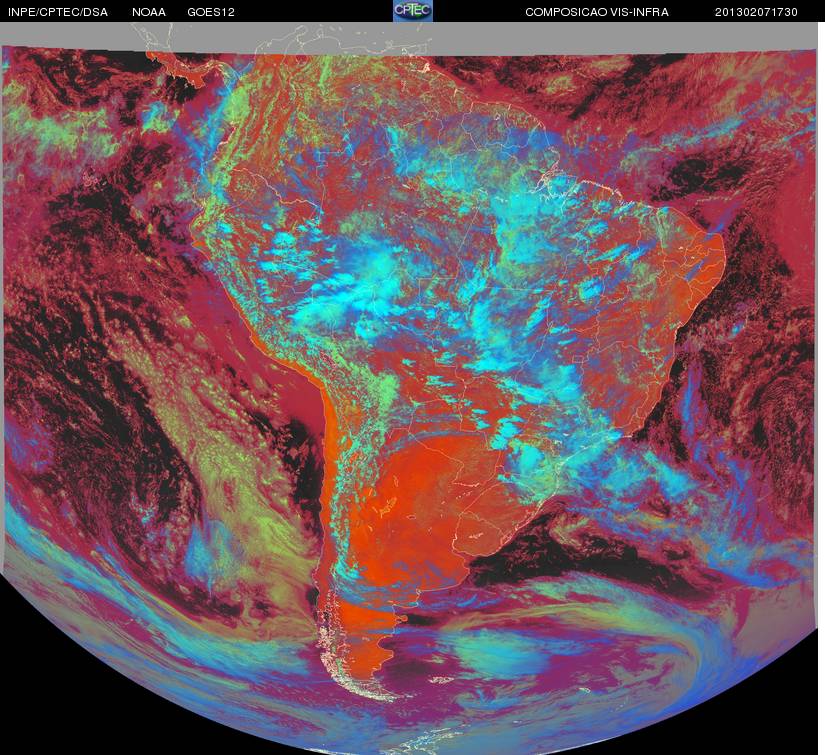Click the CPTEC logo in the header
825x755 pixels.
[413, 11]
